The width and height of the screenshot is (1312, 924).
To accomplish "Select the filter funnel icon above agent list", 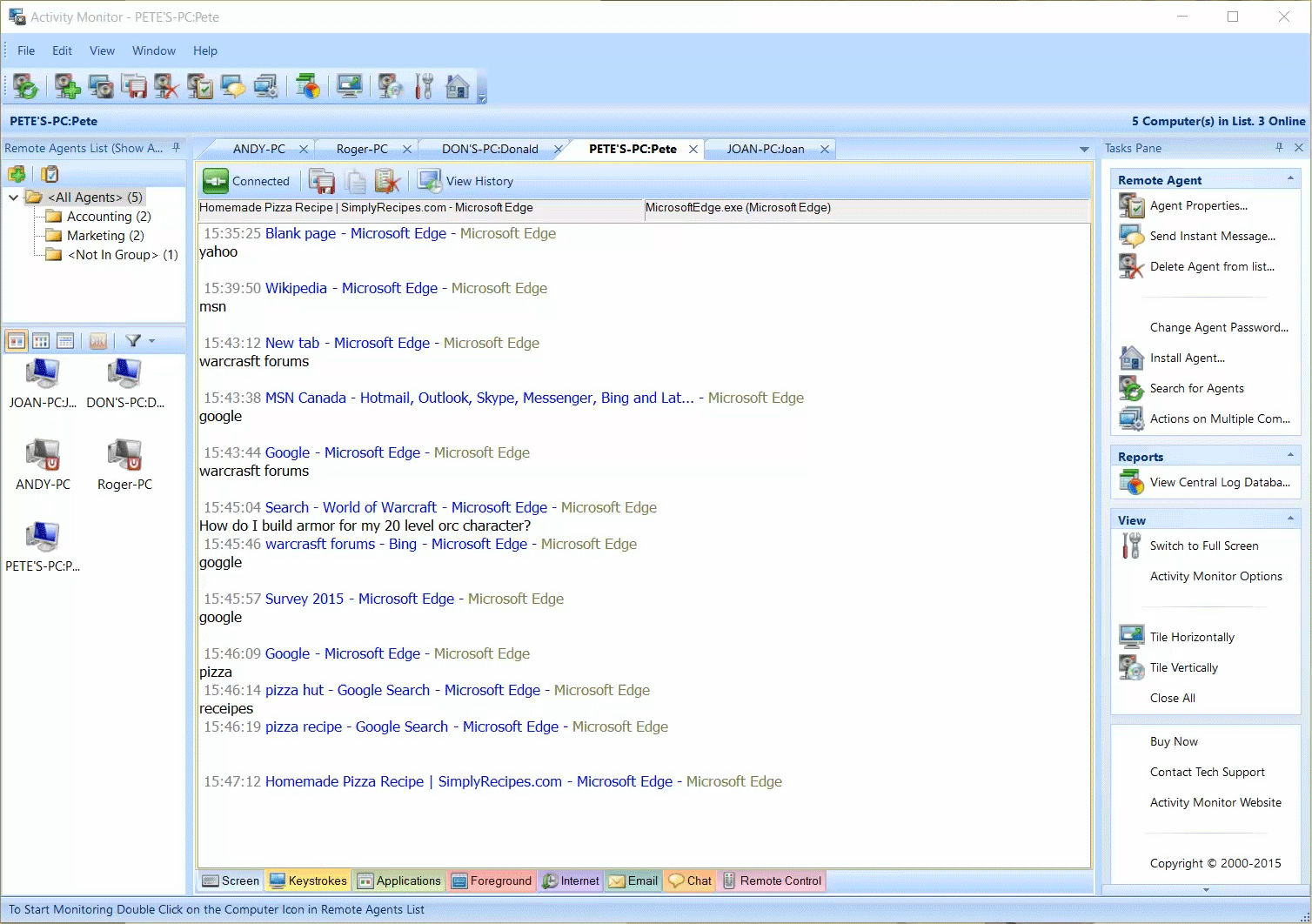I will (133, 340).
